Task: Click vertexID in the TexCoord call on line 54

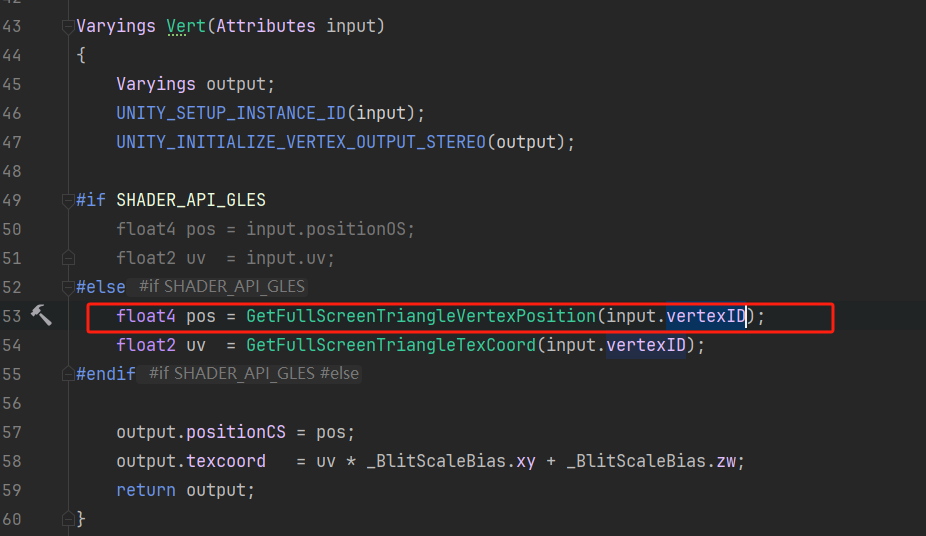Action: [x=645, y=345]
